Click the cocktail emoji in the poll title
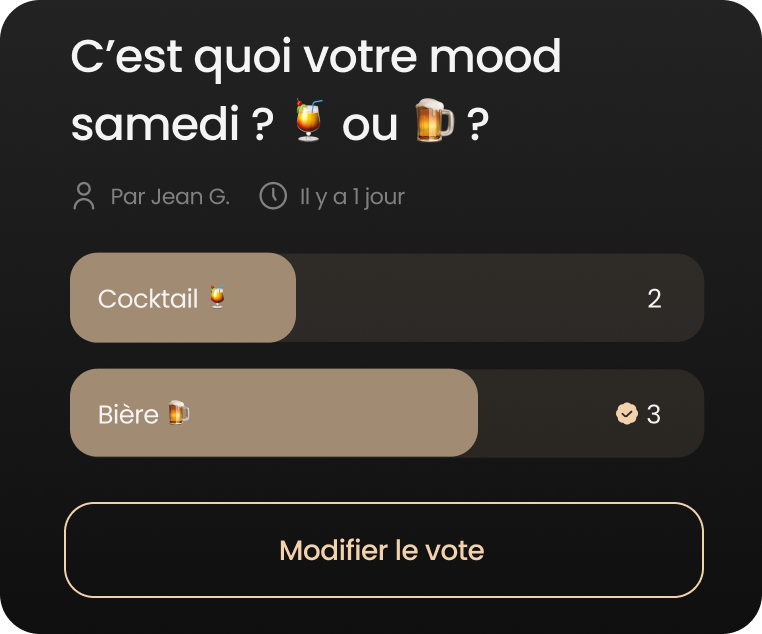 (309, 122)
